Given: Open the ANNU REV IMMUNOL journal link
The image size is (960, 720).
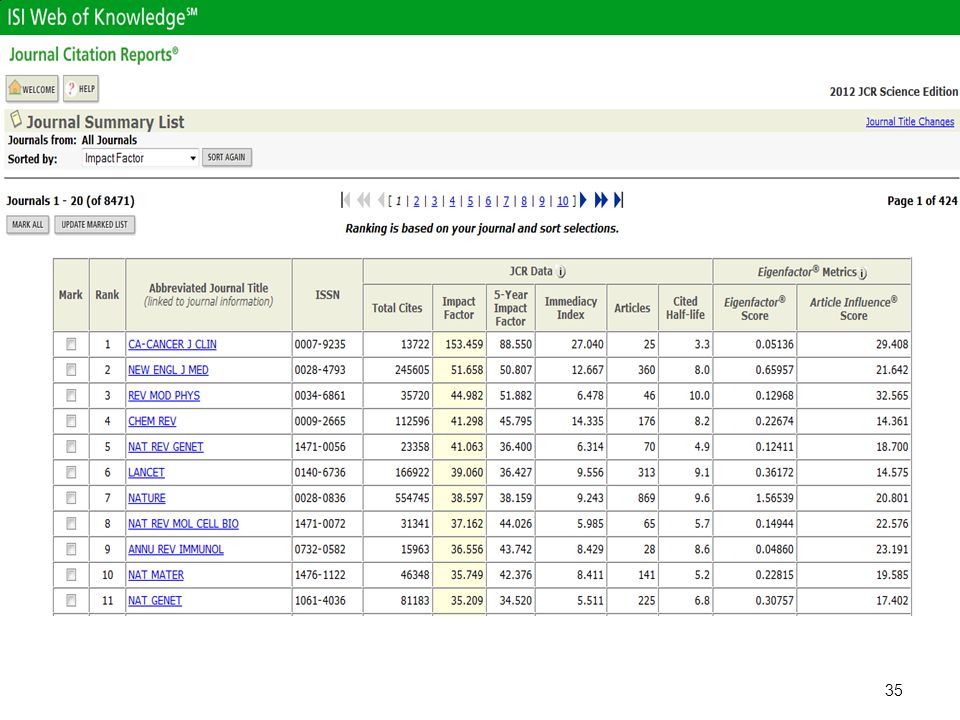Looking at the screenshot, I should pyautogui.click(x=176, y=550).
